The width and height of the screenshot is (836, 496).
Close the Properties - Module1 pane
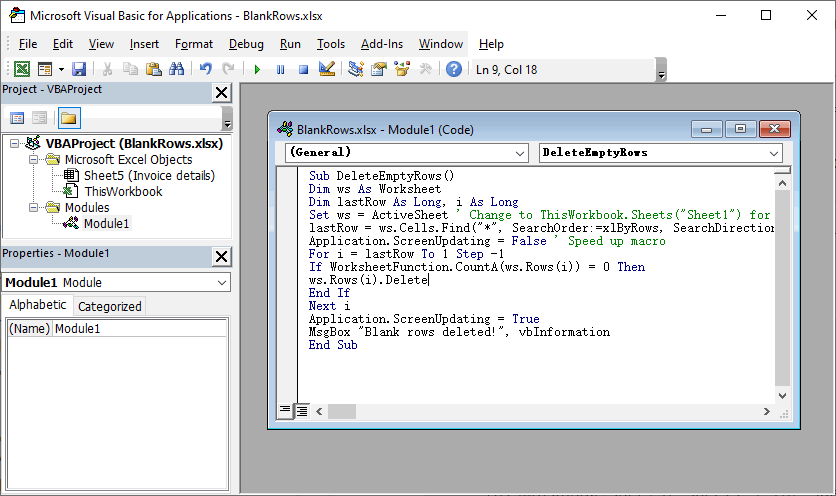pos(221,257)
